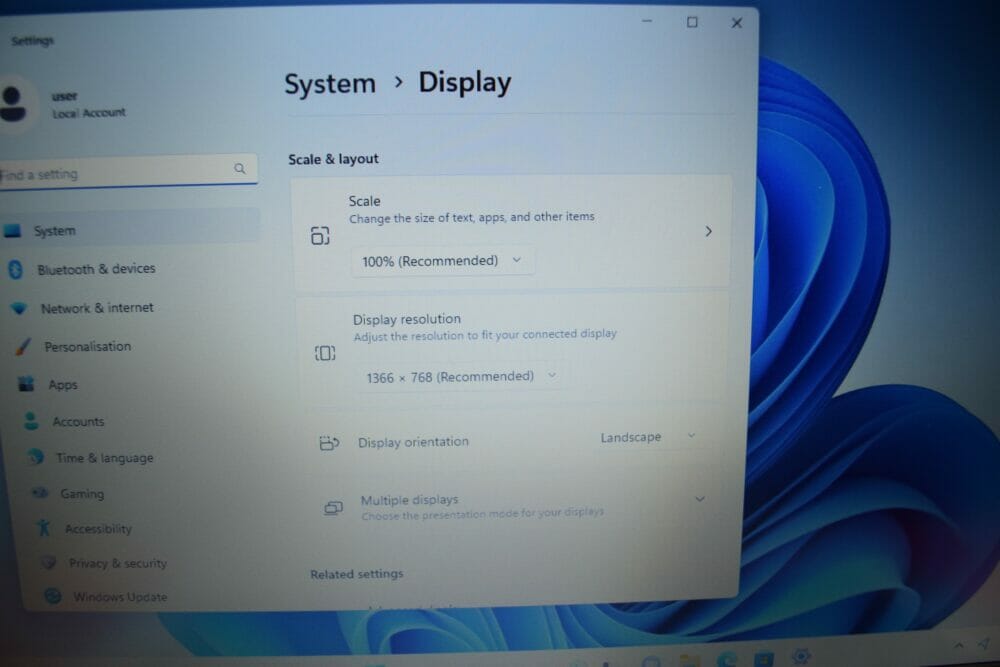Viewport: 1000px width, 667px height.
Task: Open Scale details with the right chevron
Action: coord(709,231)
